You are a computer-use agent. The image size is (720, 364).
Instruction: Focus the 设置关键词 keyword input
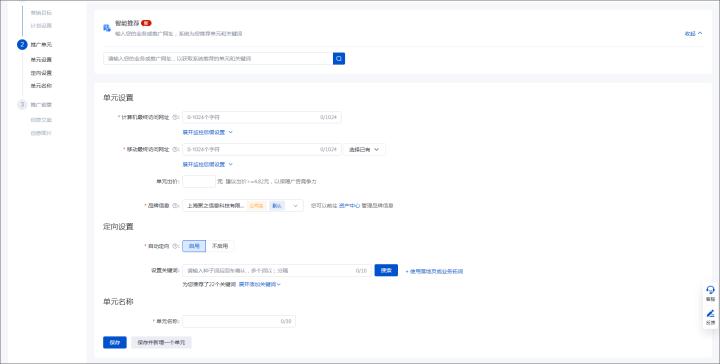tap(277, 270)
